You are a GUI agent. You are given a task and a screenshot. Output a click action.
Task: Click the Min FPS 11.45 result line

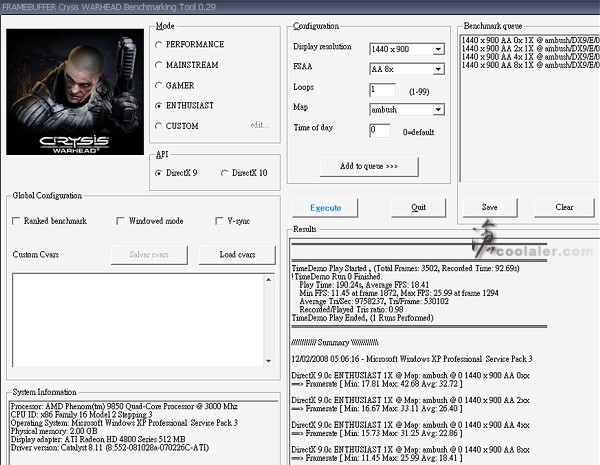(399, 293)
